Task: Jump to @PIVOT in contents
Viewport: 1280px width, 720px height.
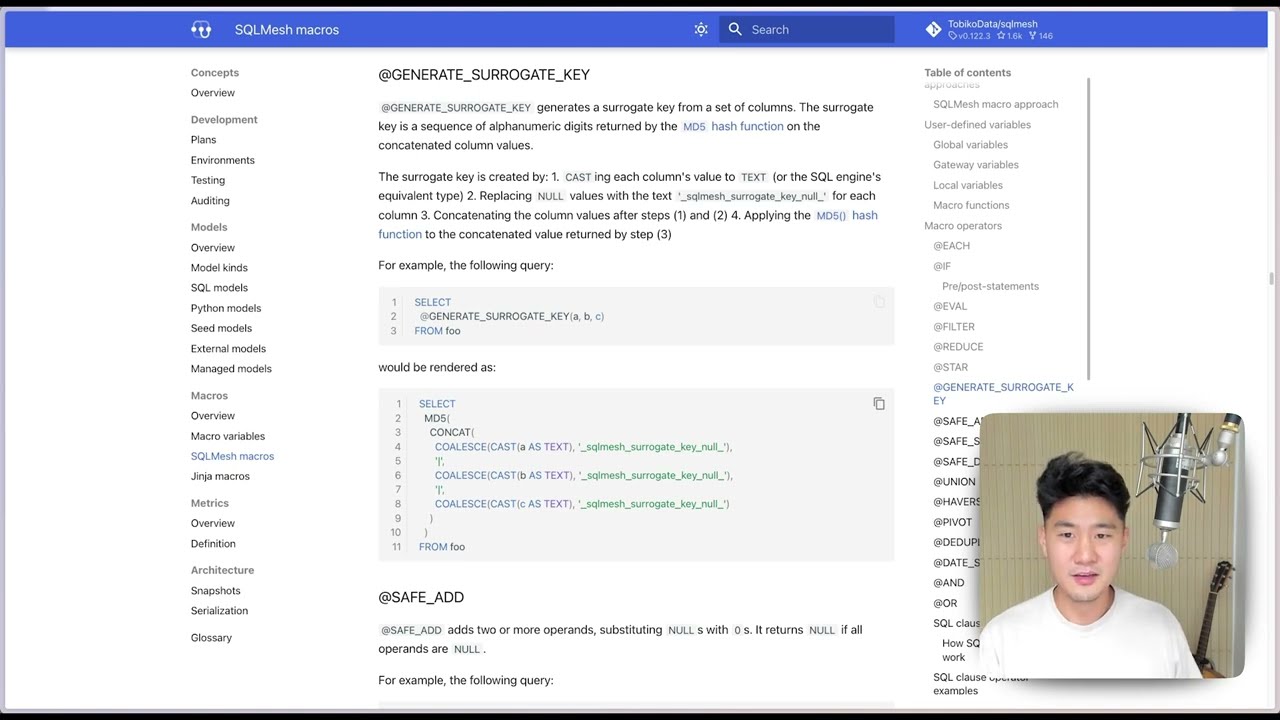Action: tap(952, 522)
